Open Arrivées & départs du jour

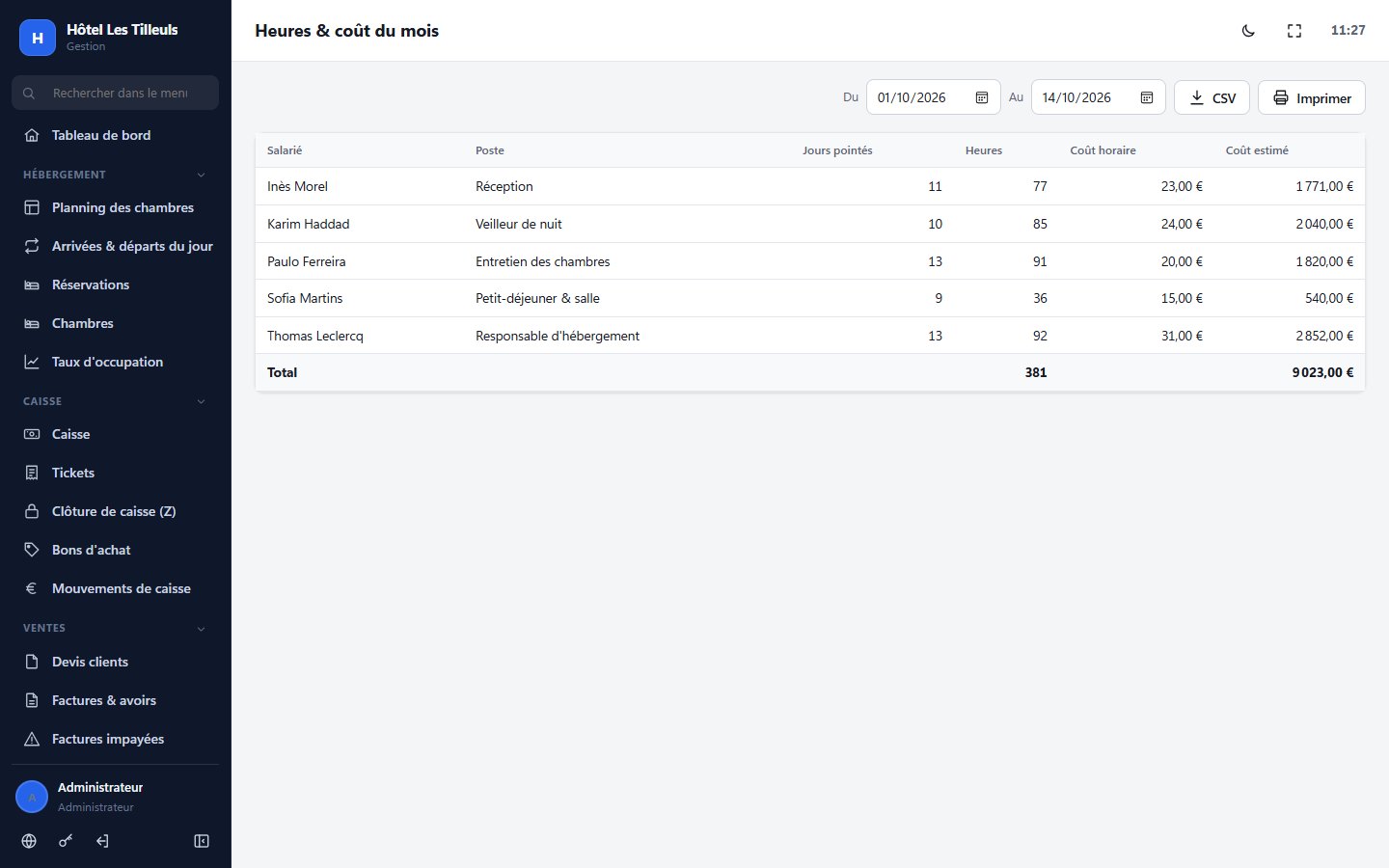tap(115, 246)
